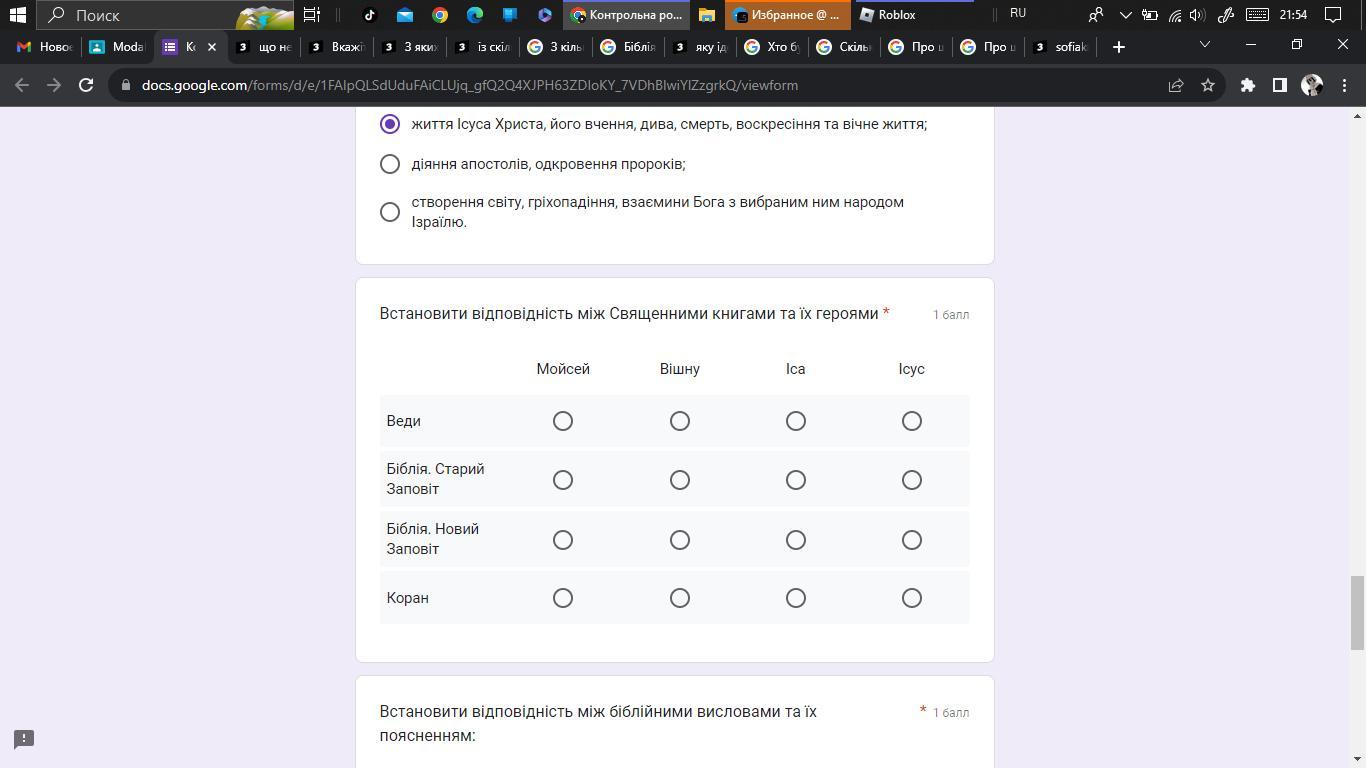This screenshot has width=1366, height=768.
Task: Expand the tab search dropdown chevron
Action: click(x=1204, y=45)
